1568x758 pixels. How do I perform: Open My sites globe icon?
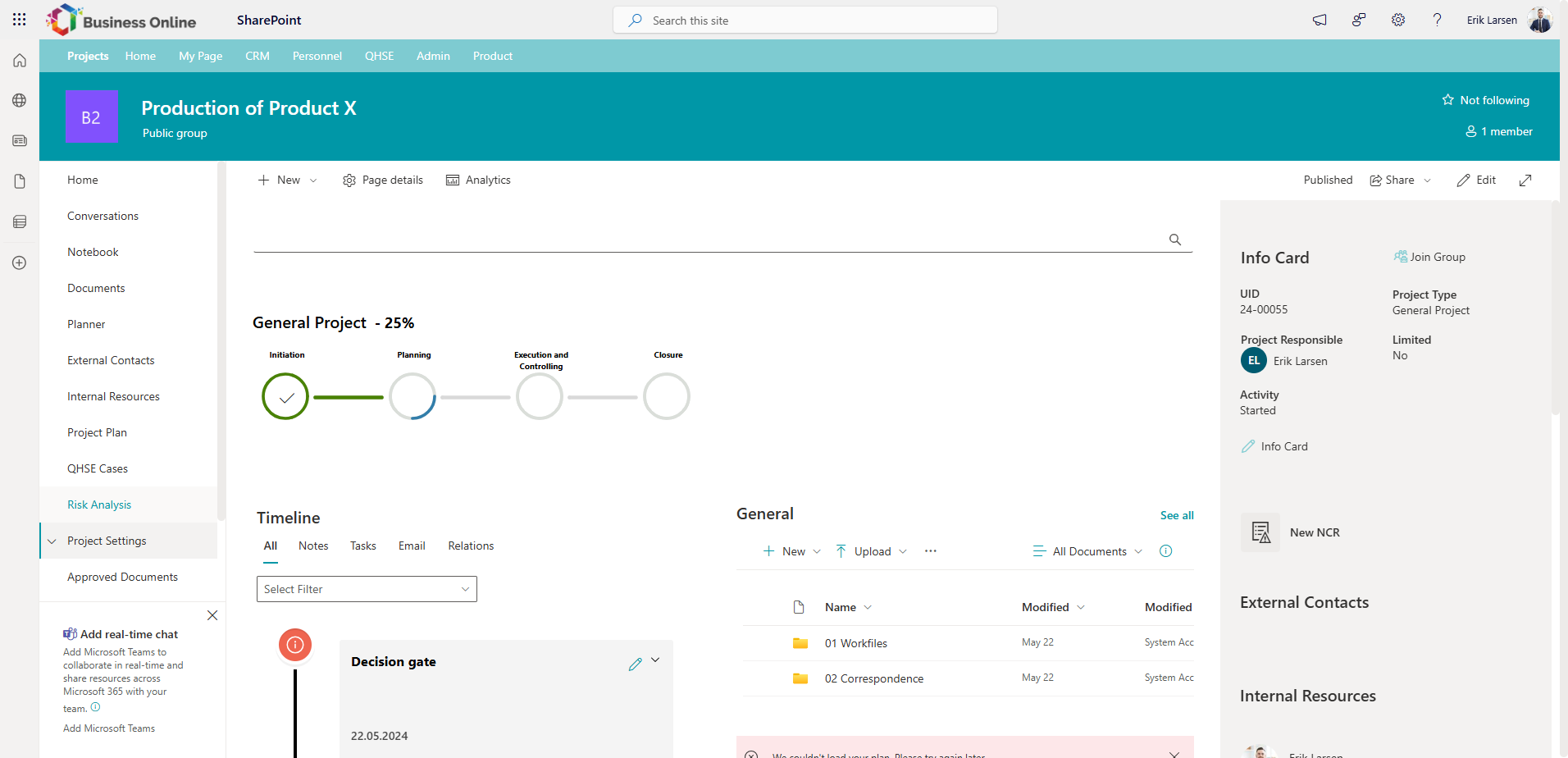coord(20,100)
